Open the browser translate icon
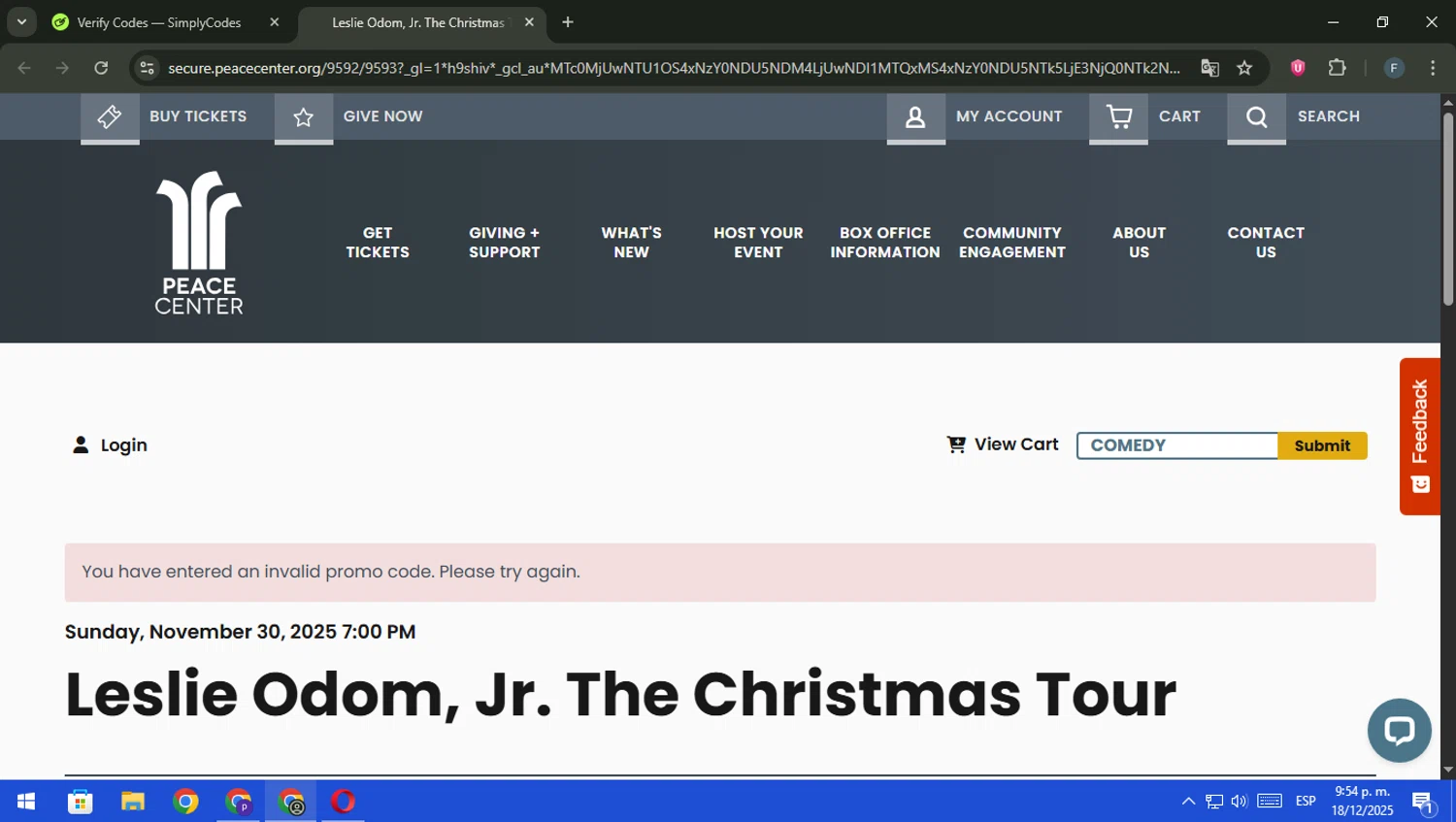This screenshot has width=1456, height=822. pyautogui.click(x=1209, y=68)
